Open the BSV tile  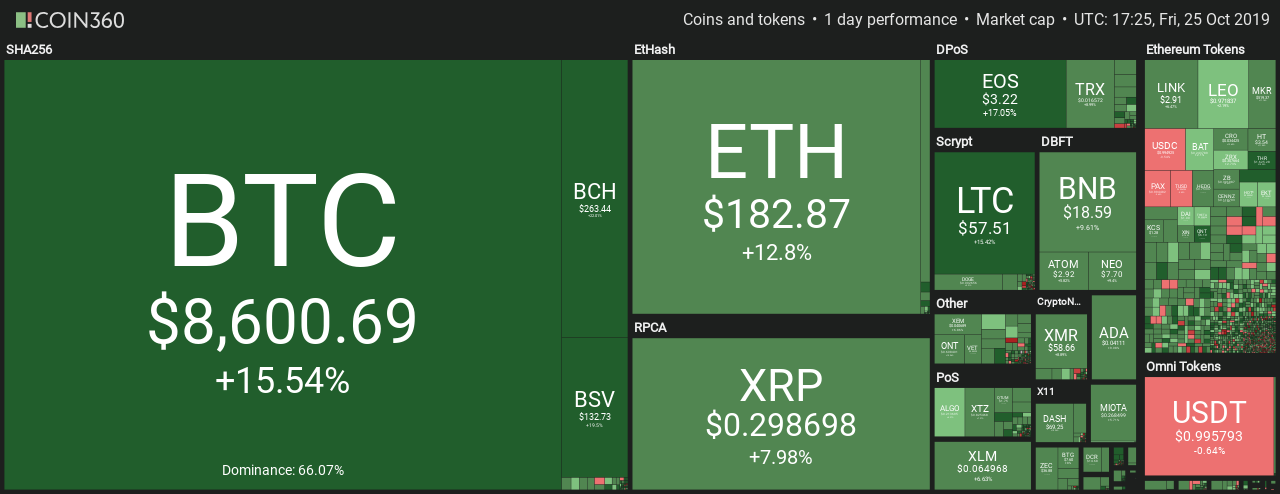click(x=595, y=407)
